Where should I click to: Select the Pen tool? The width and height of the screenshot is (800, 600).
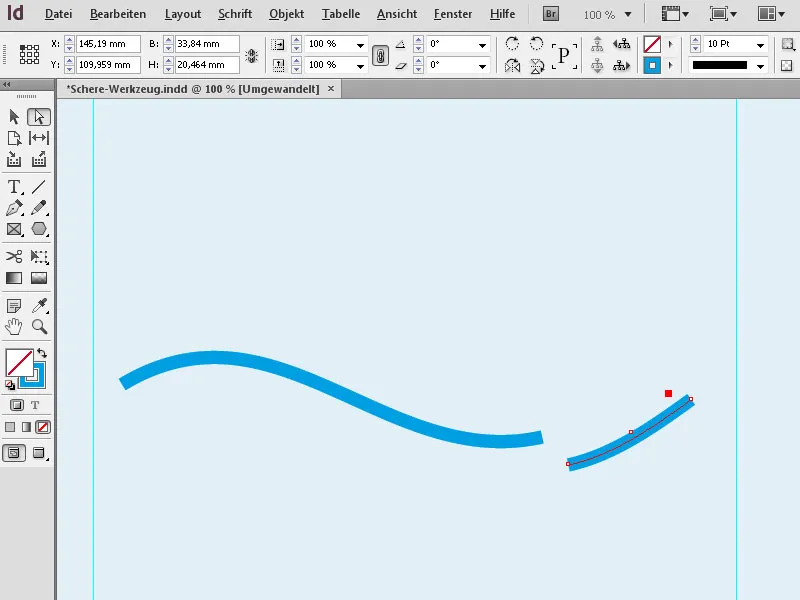14,208
